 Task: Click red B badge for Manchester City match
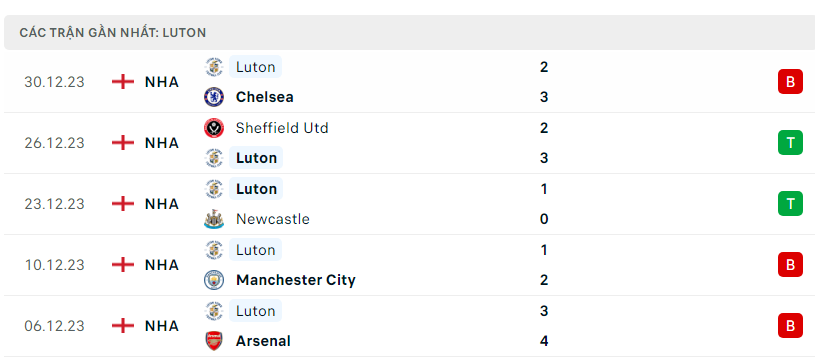(790, 265)
